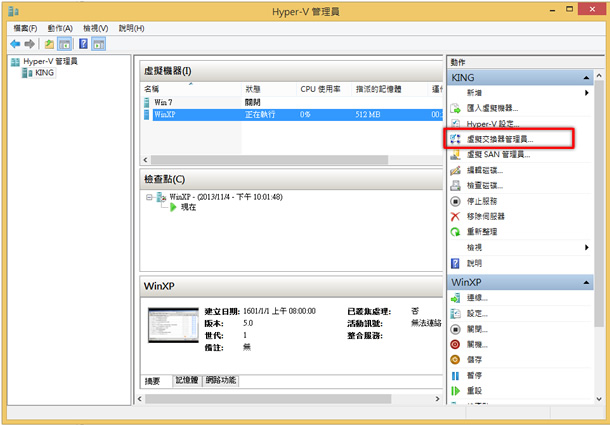Click 正在執行 status cell

point(260,115)
